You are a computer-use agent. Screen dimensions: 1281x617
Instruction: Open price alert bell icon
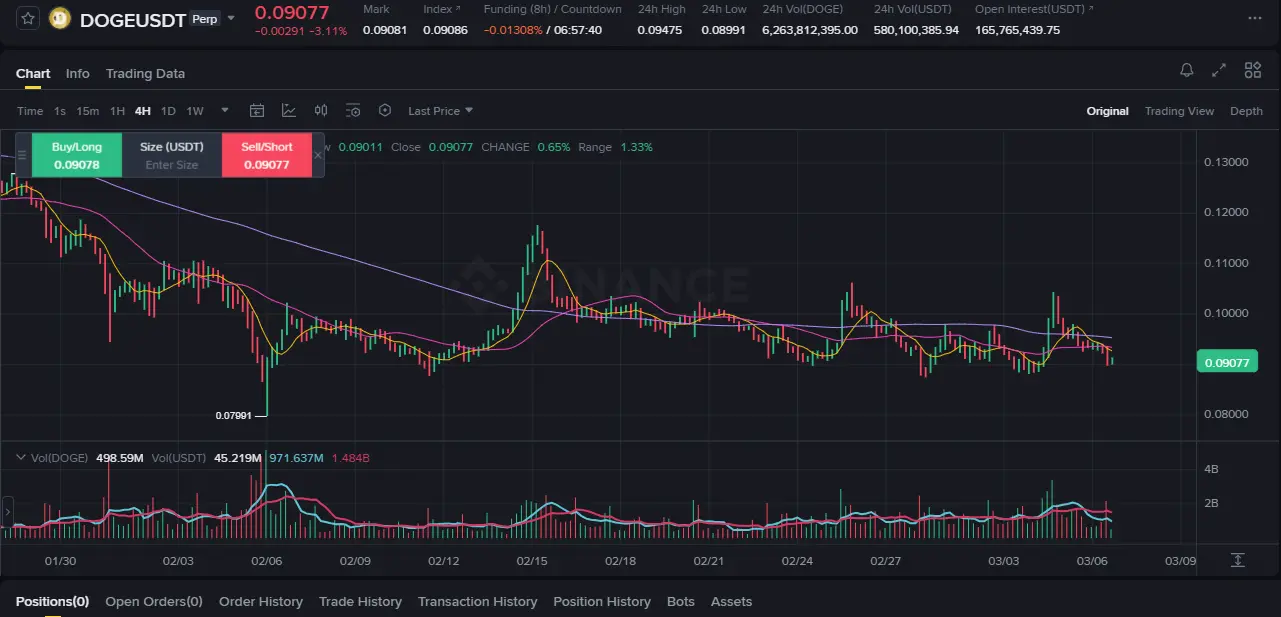coord(1187,70)
